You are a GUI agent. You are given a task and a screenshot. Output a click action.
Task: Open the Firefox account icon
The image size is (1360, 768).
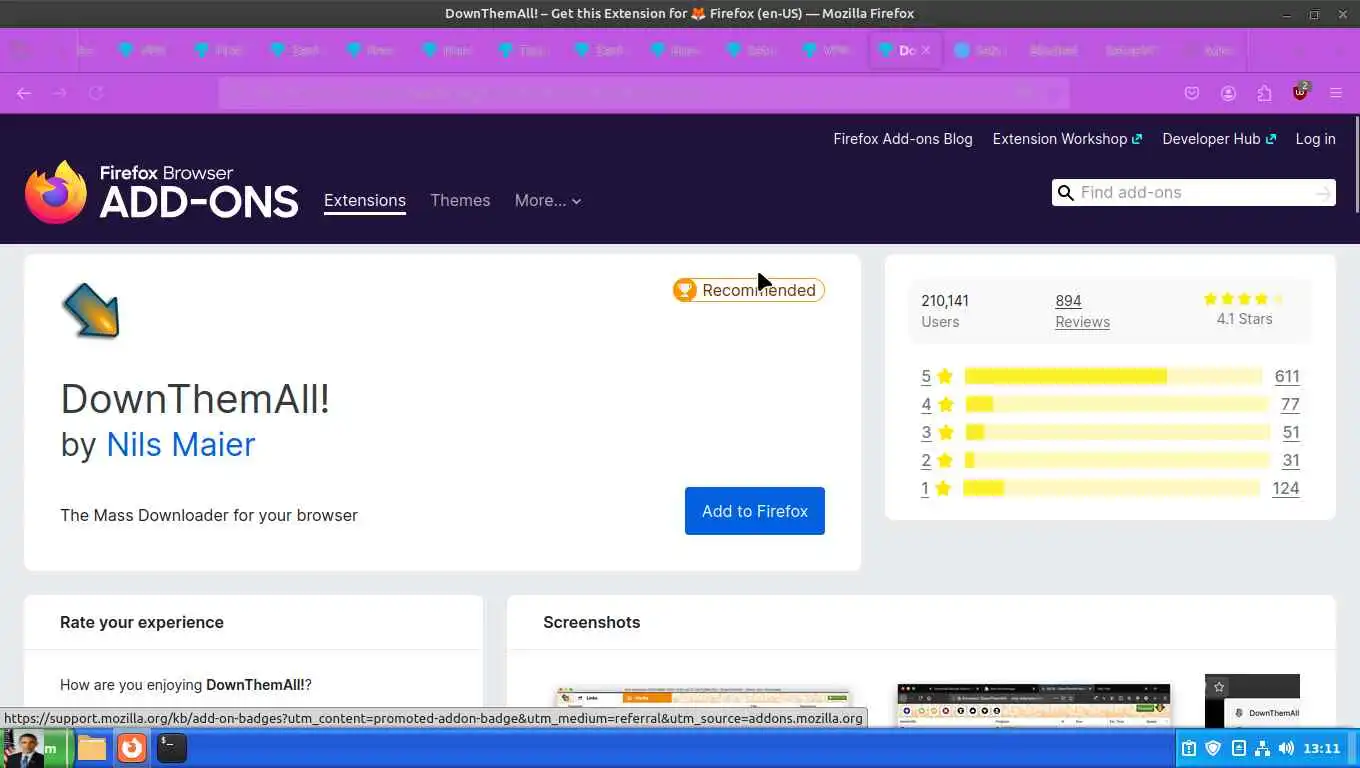pyautogui.click(x=1228, y=93)
